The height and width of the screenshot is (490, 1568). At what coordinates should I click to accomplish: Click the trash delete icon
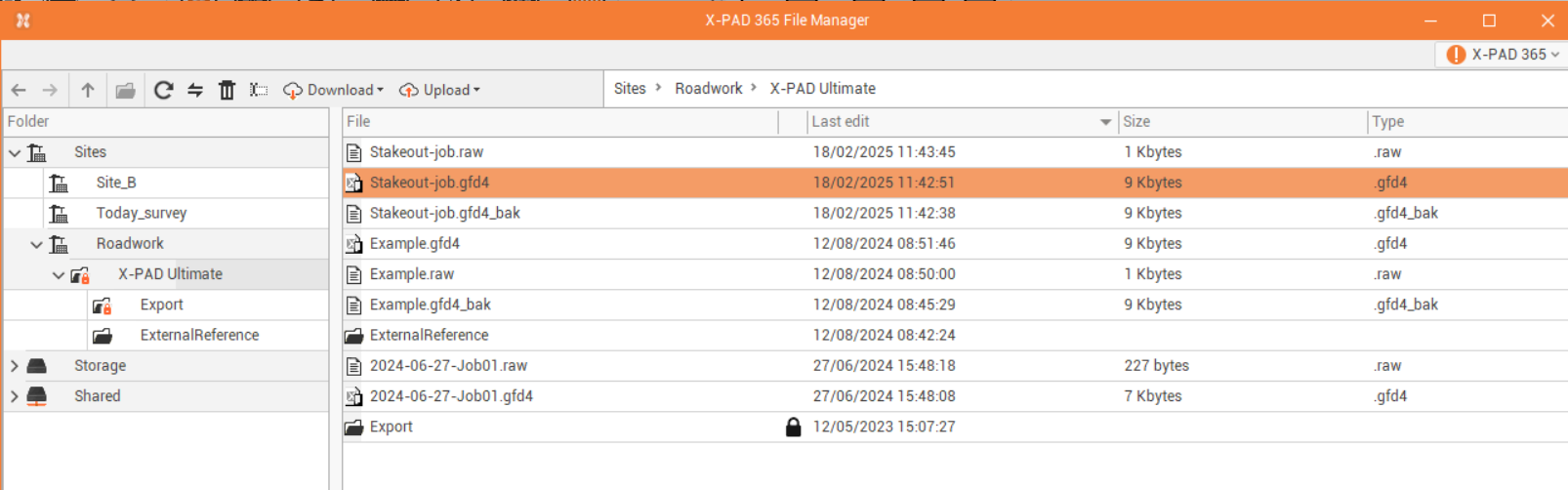227,90
